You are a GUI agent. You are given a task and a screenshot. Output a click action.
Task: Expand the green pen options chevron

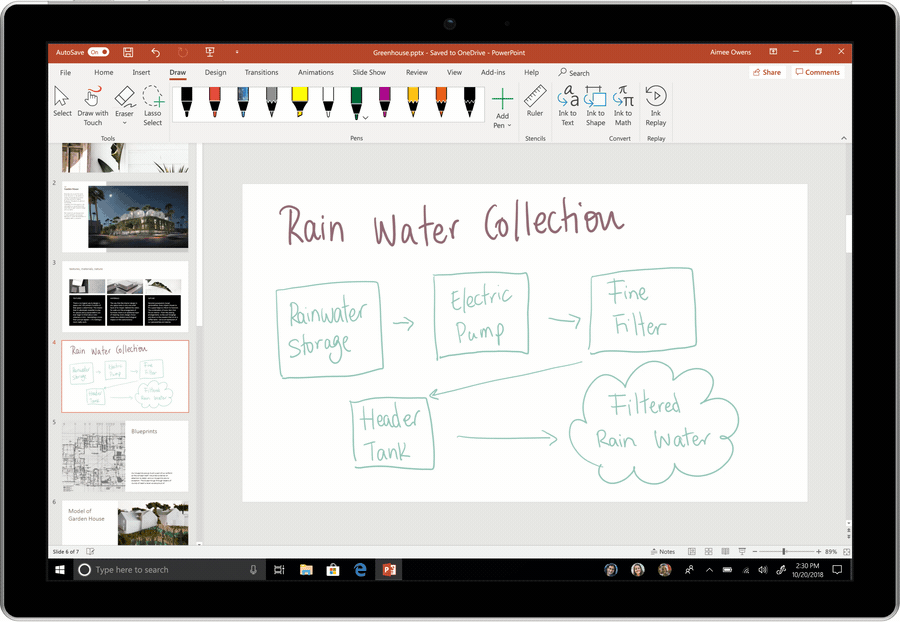[366, 118]
